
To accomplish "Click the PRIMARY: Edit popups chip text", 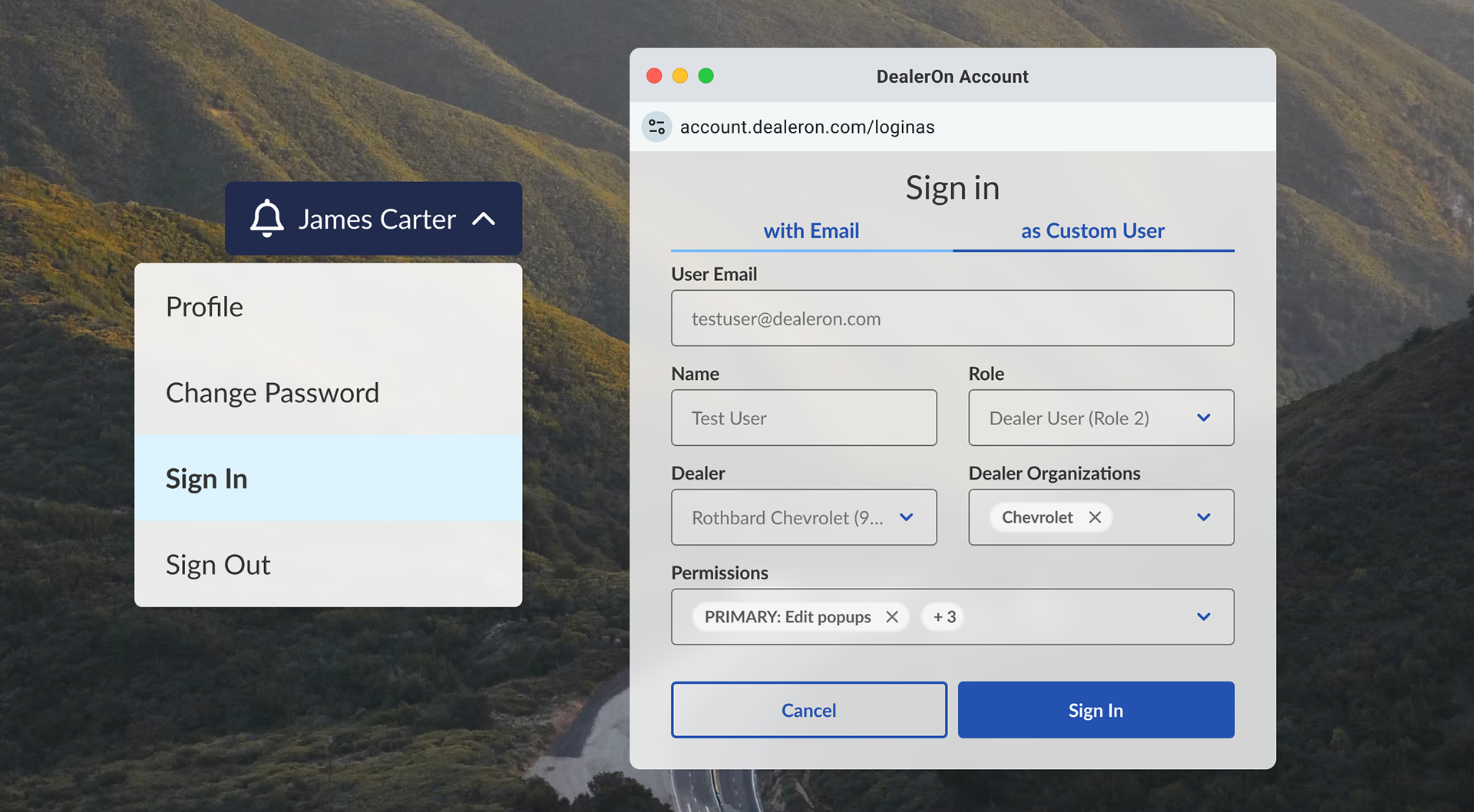I will coord(788,617).
